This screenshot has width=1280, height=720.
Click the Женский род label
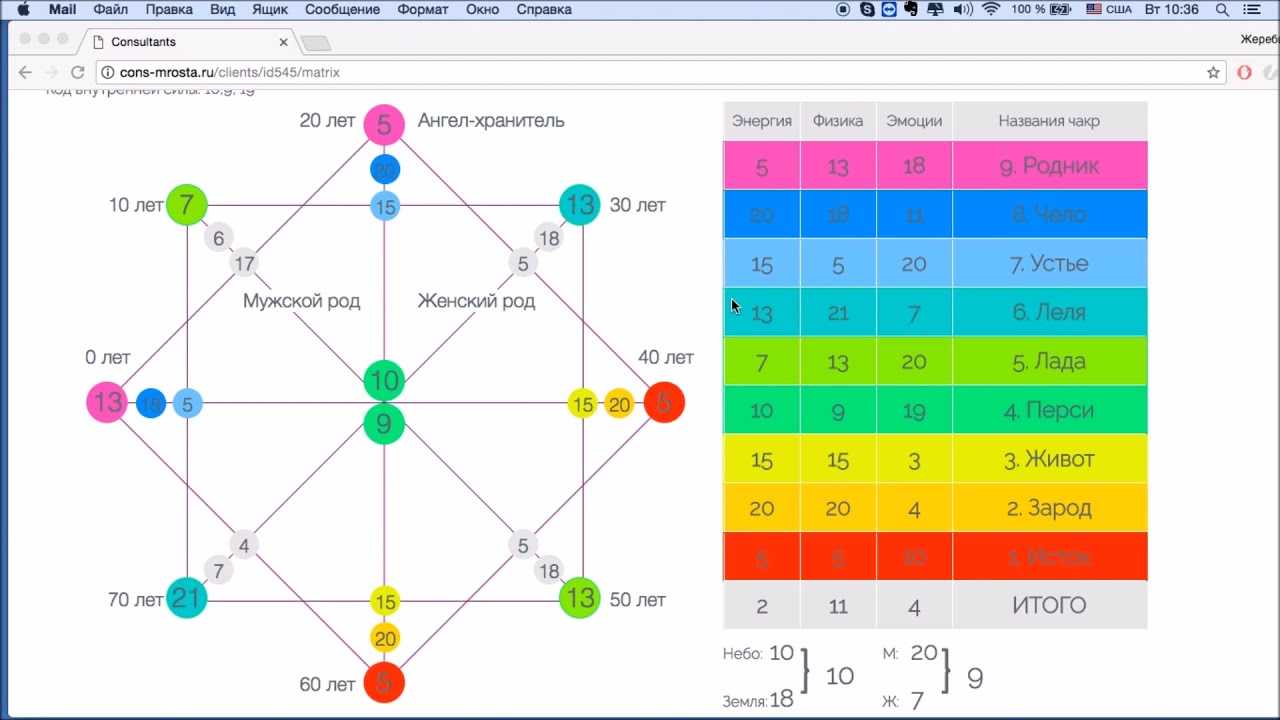(476, 301)
